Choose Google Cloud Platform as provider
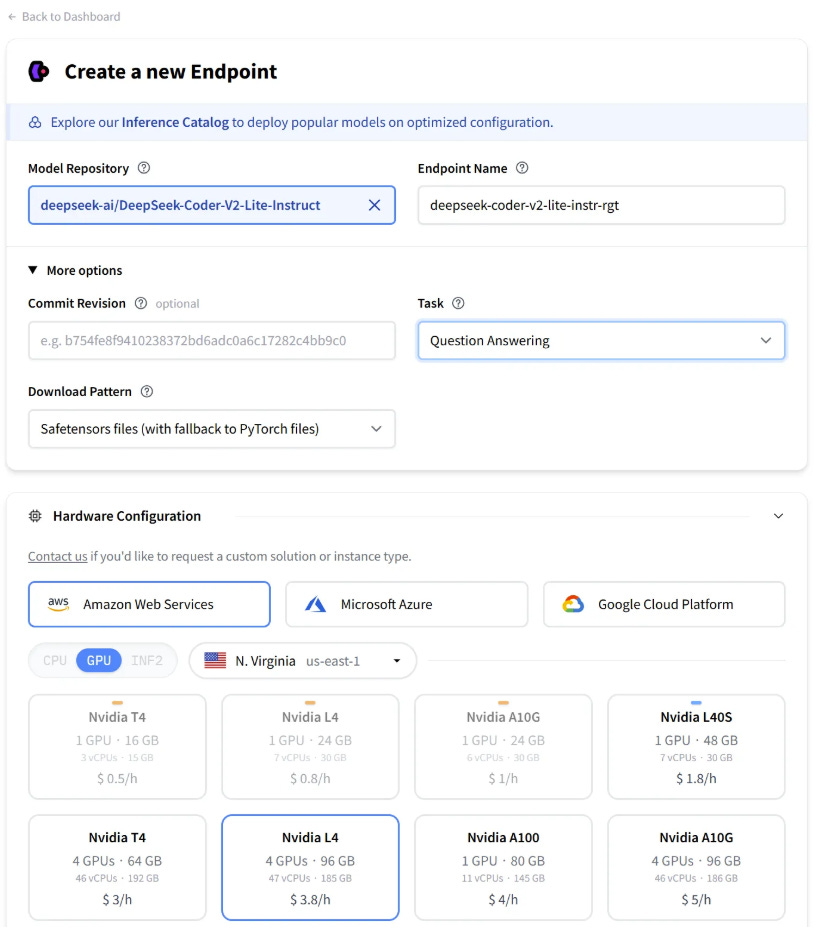The width and height of the screenshot is (816, 936). pos(664,604)
